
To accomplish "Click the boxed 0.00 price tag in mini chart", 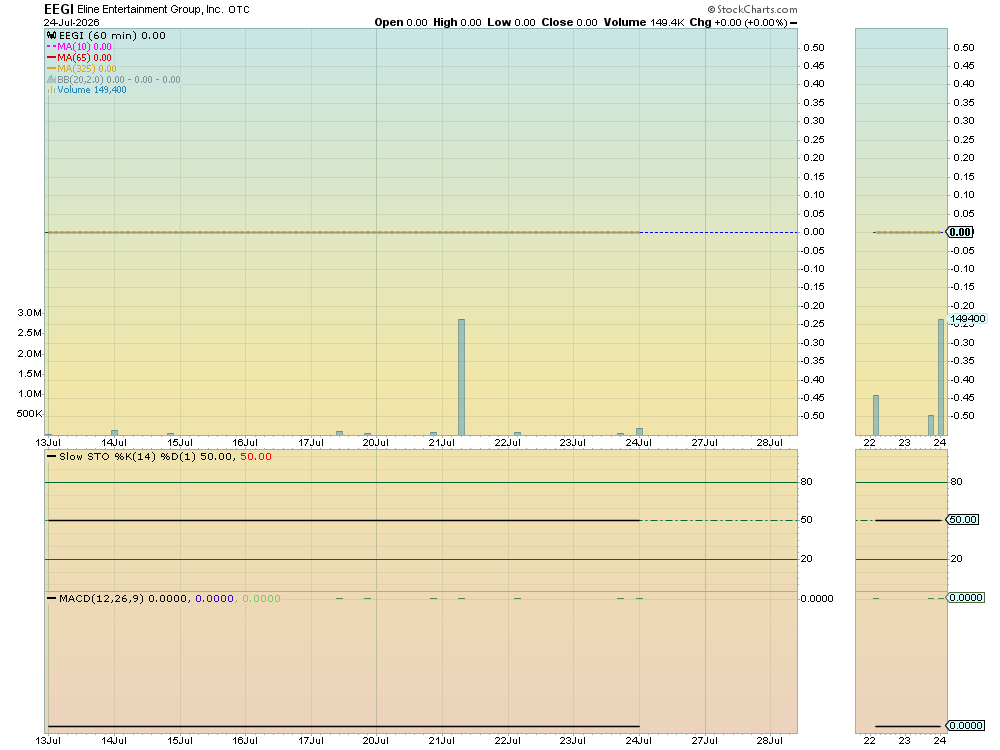I will point(960,232).
